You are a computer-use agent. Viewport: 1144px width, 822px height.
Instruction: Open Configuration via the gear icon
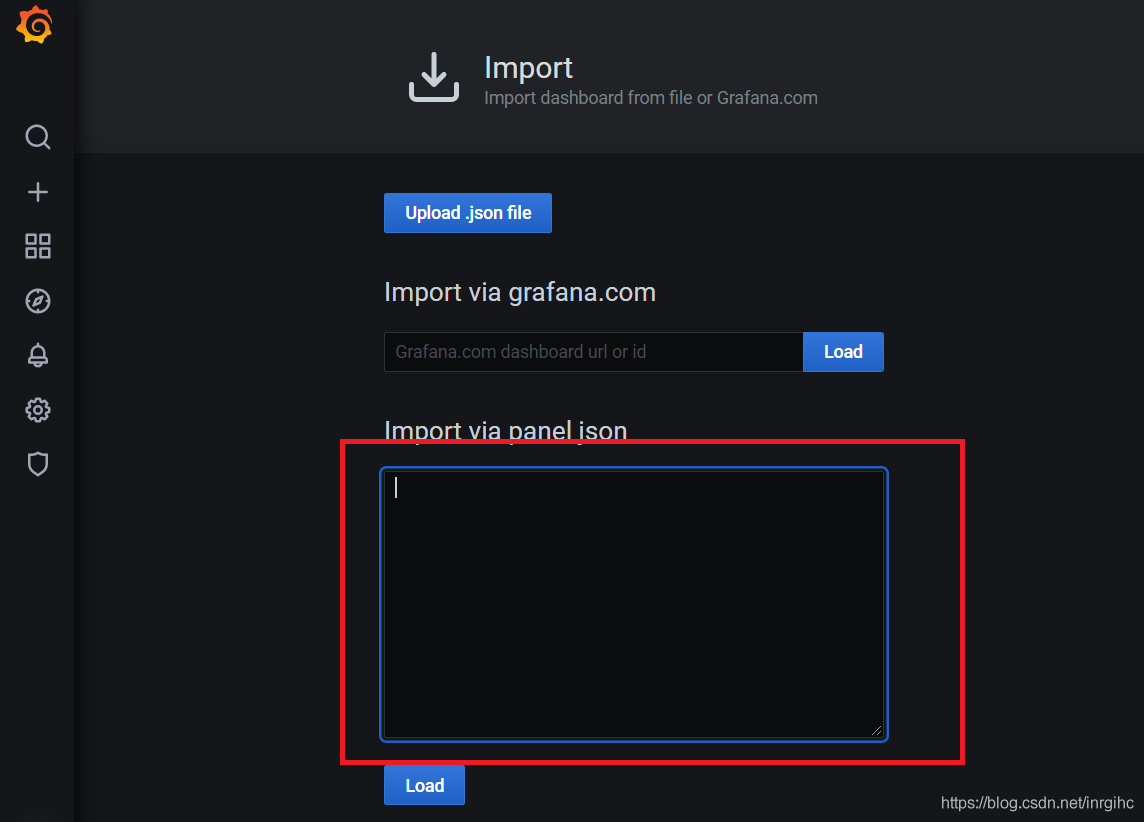click(x=38, y=410)
